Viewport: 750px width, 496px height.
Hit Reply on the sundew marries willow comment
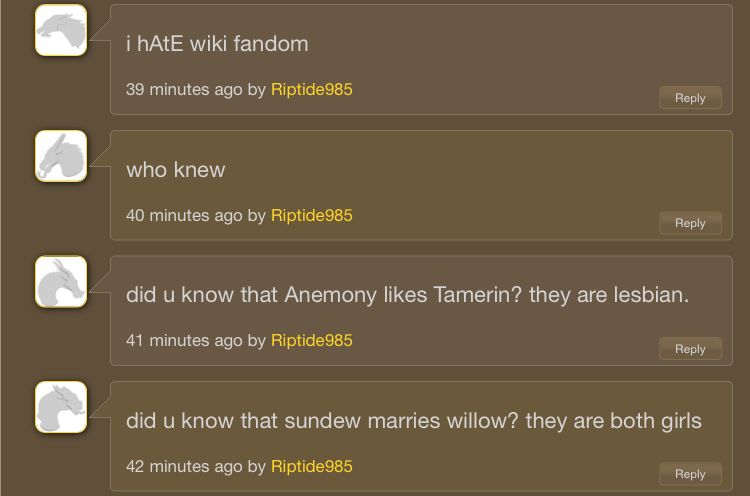pos(690,474)
